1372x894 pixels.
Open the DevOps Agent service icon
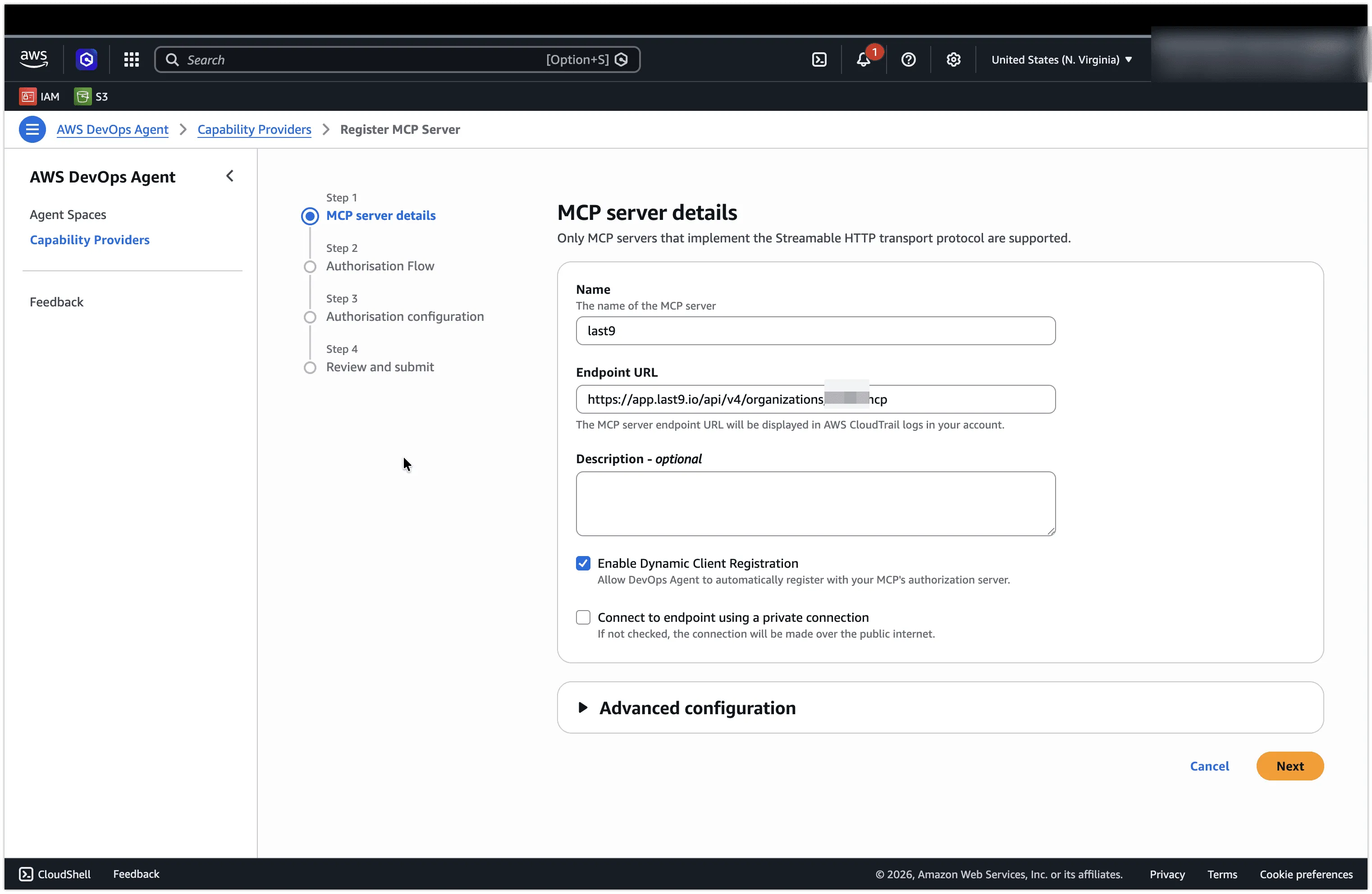tap(87, 59)
